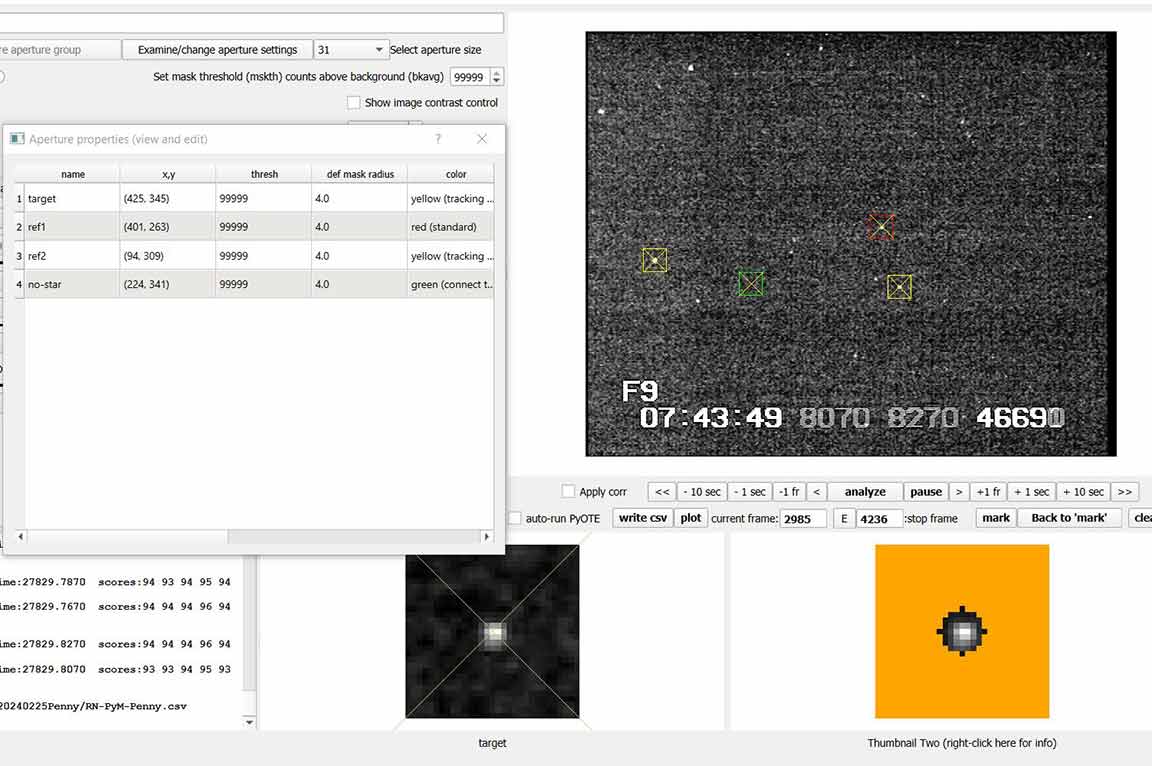This screenshot has width=1152, height=766.
Task: Click the '+ 10 sec' button
Action: click(x=1084, y=491)
